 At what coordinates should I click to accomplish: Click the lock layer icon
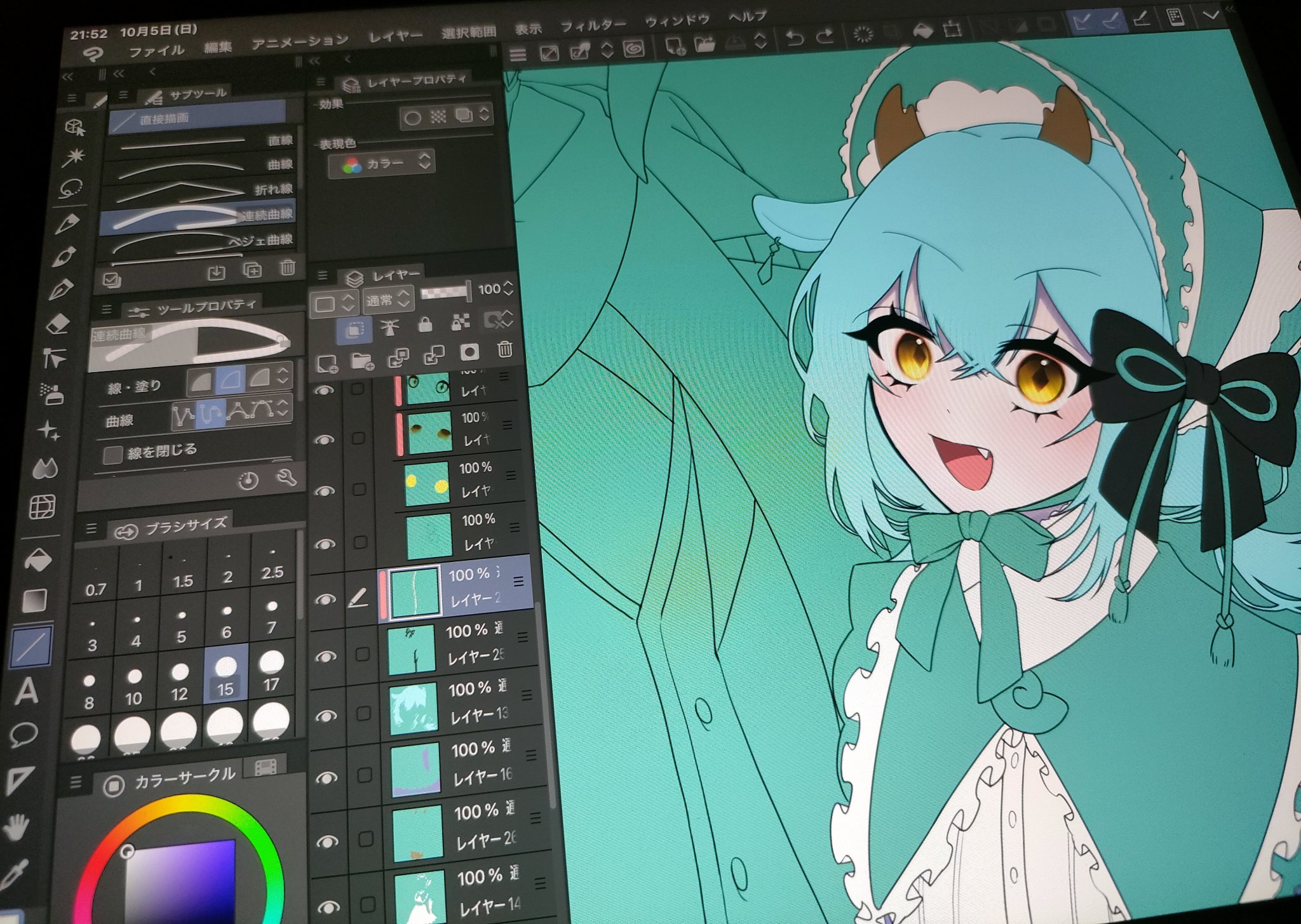point(425,325)
